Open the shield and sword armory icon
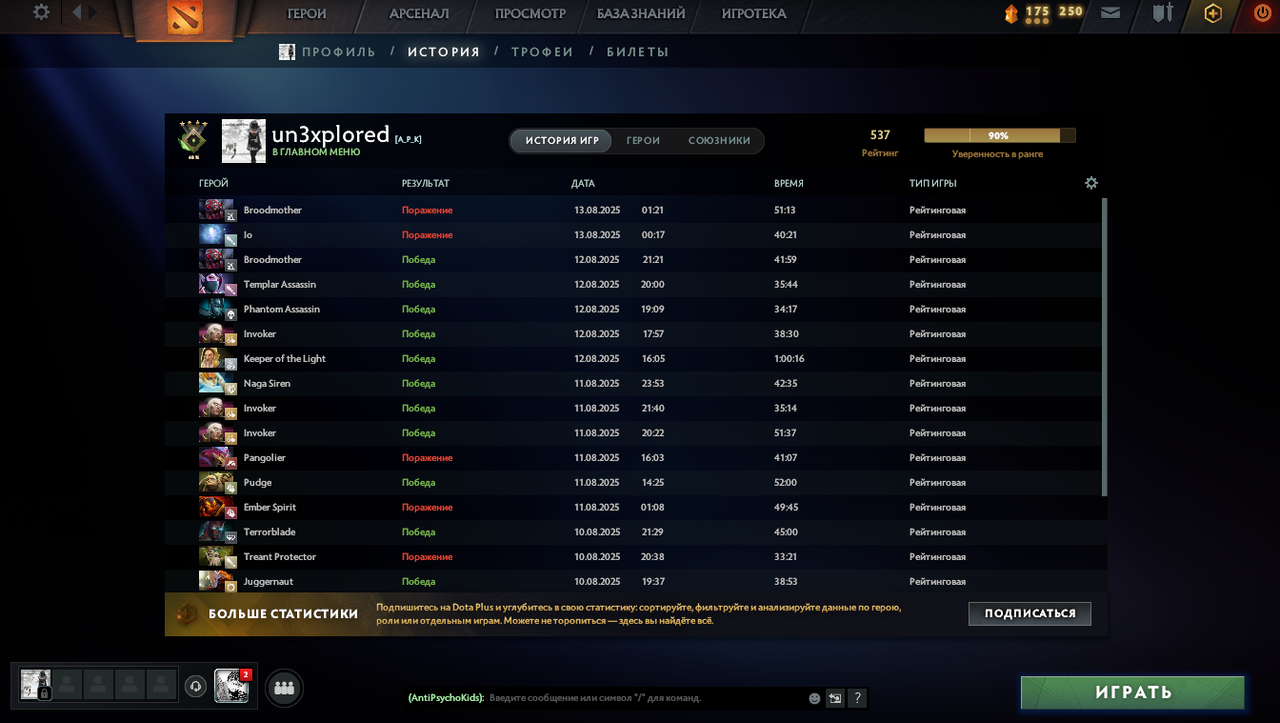The image size is (1280, 723). (x=1162, y=13)
